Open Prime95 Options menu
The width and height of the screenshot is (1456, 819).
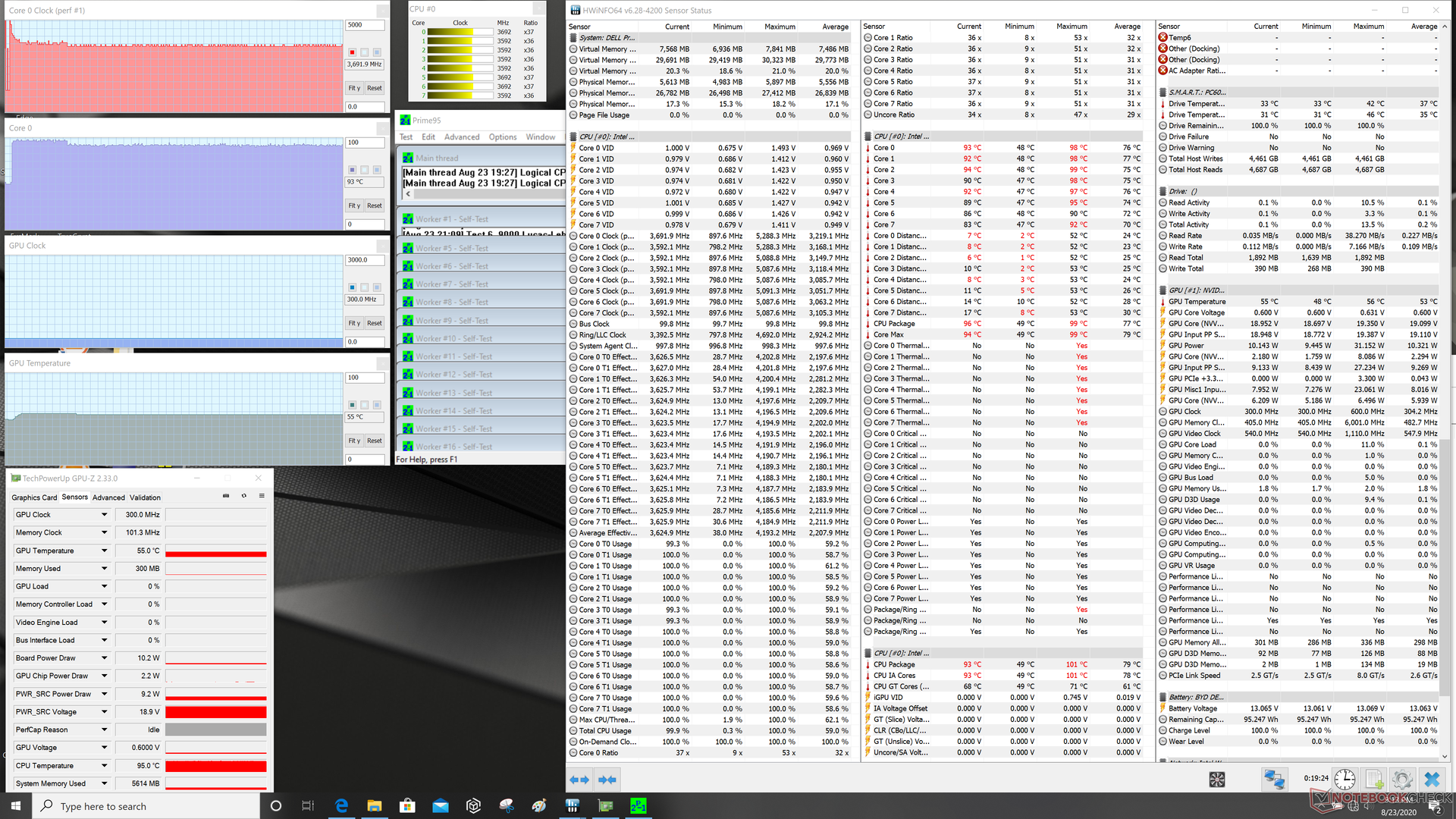click(502, 137)
